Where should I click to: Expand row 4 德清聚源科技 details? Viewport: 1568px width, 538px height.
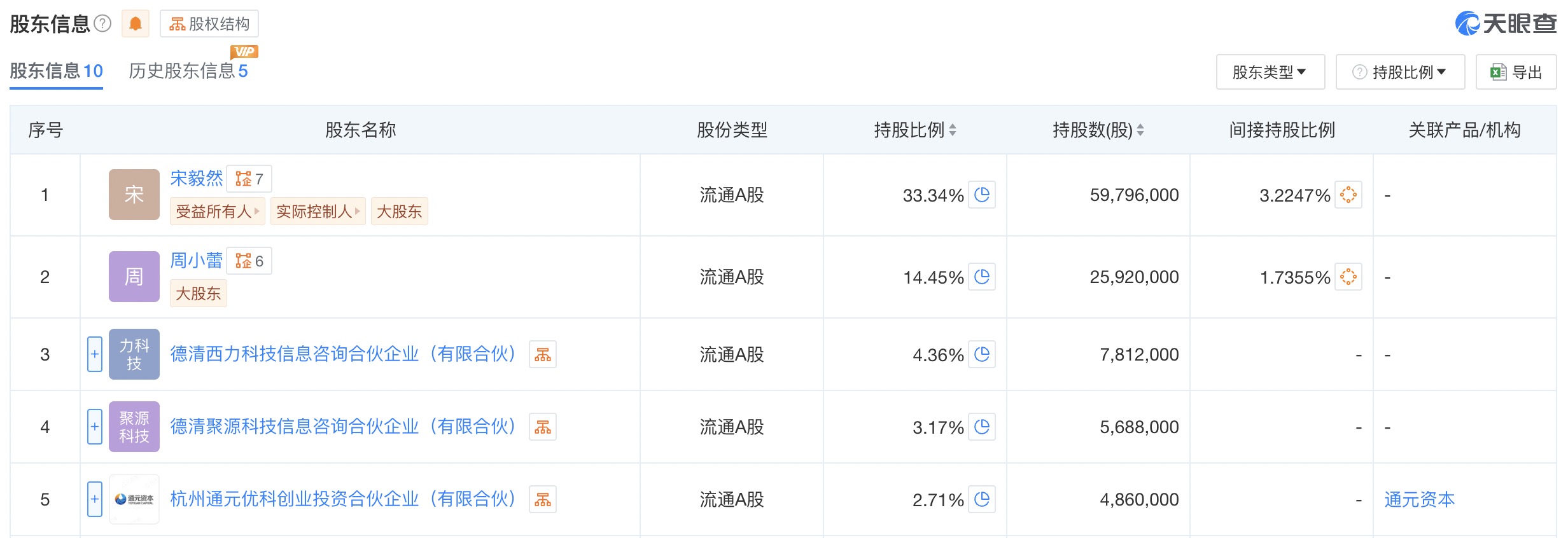[x=95, y=427]
